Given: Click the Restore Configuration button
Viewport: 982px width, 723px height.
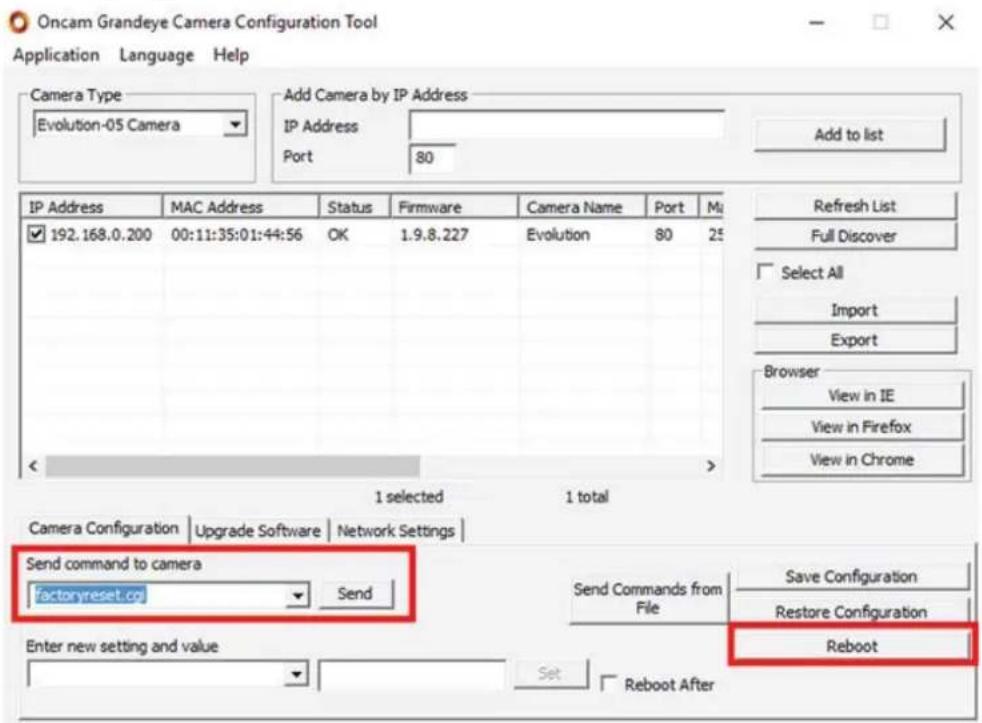Looking at the screenshot, I should (851, 612).
